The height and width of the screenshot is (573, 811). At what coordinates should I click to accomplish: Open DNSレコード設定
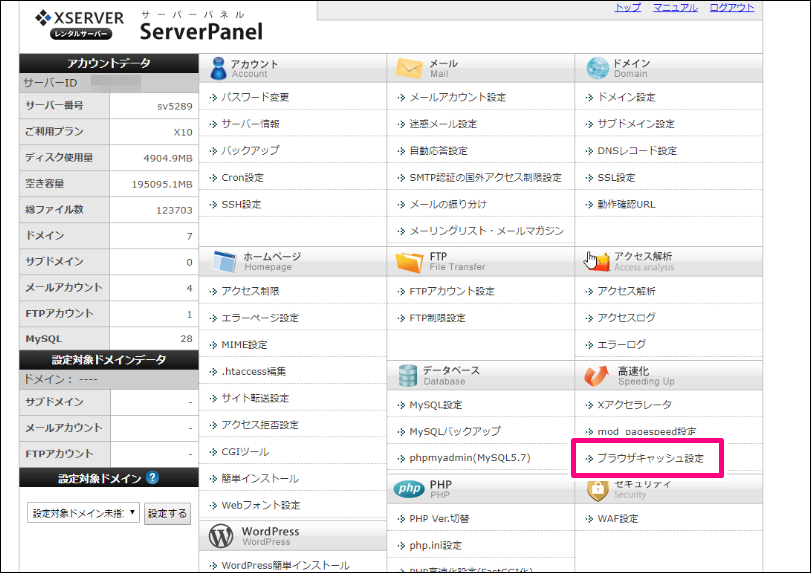(x=637, y=150)
